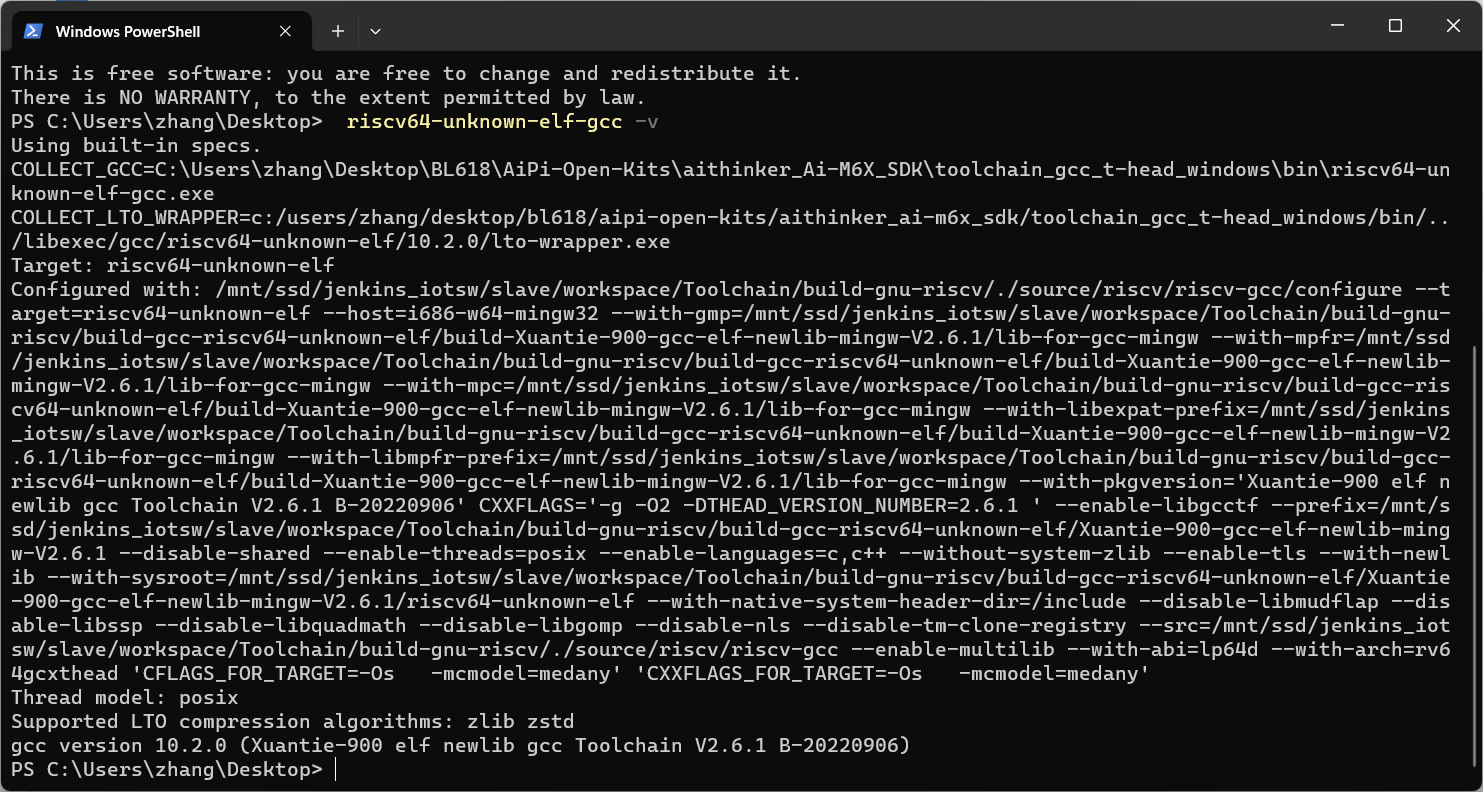
Task: Click the gray -v flag text
Action: click(x=647, y=122)
